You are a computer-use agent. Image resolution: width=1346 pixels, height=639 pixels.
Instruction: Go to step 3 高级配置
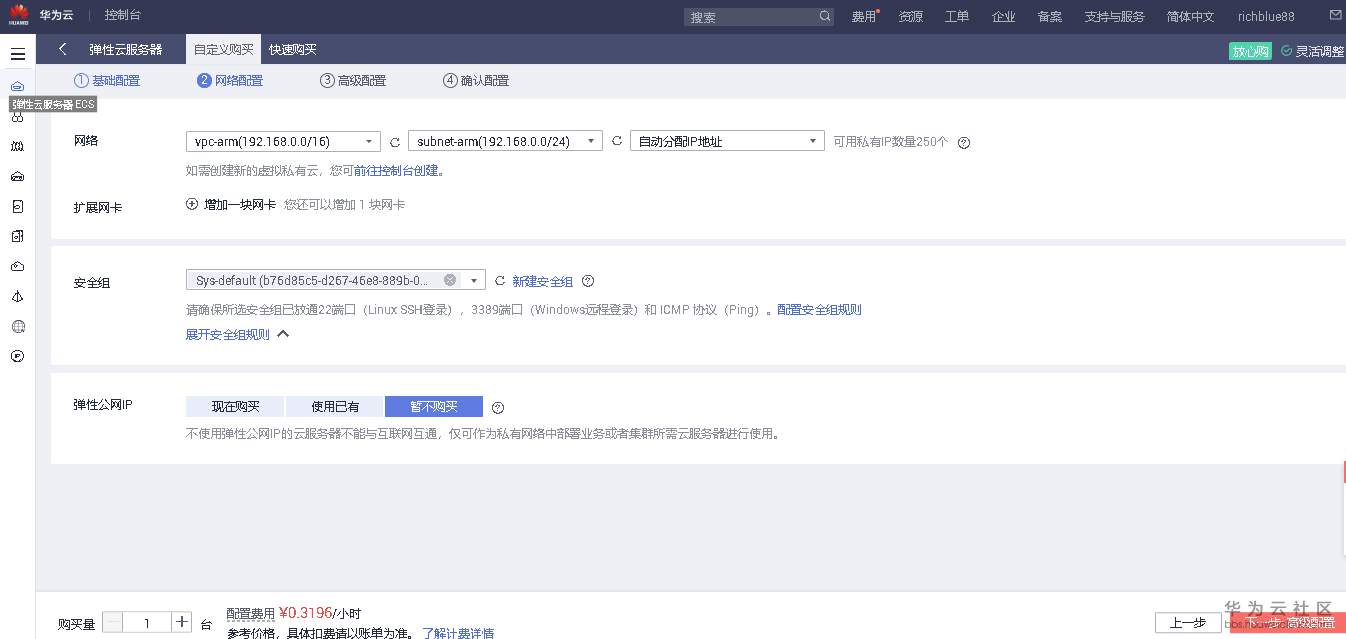click(353, 81)
